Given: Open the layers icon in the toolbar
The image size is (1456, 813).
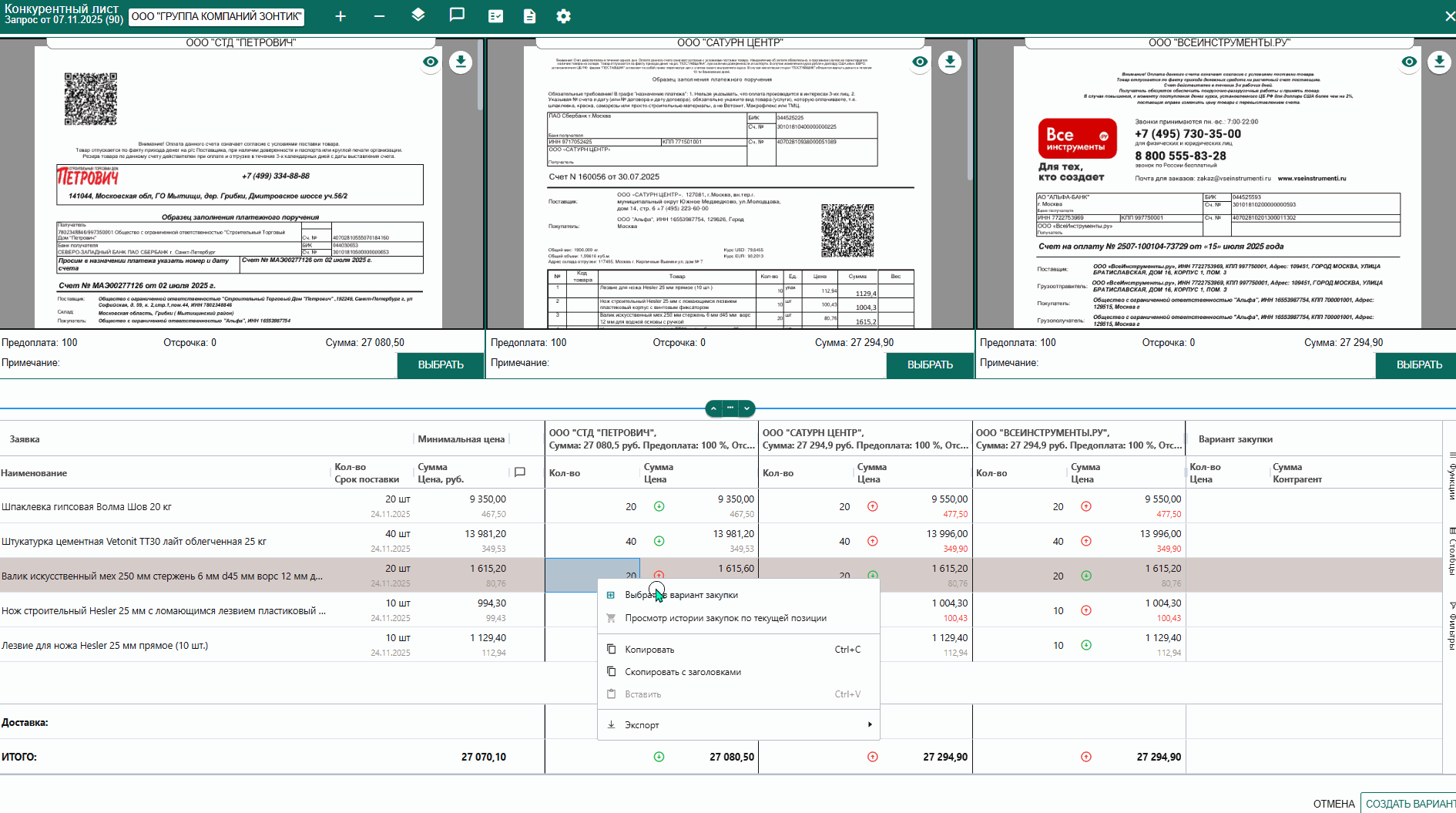Looking at the screenshot, I should pos(418,15).
